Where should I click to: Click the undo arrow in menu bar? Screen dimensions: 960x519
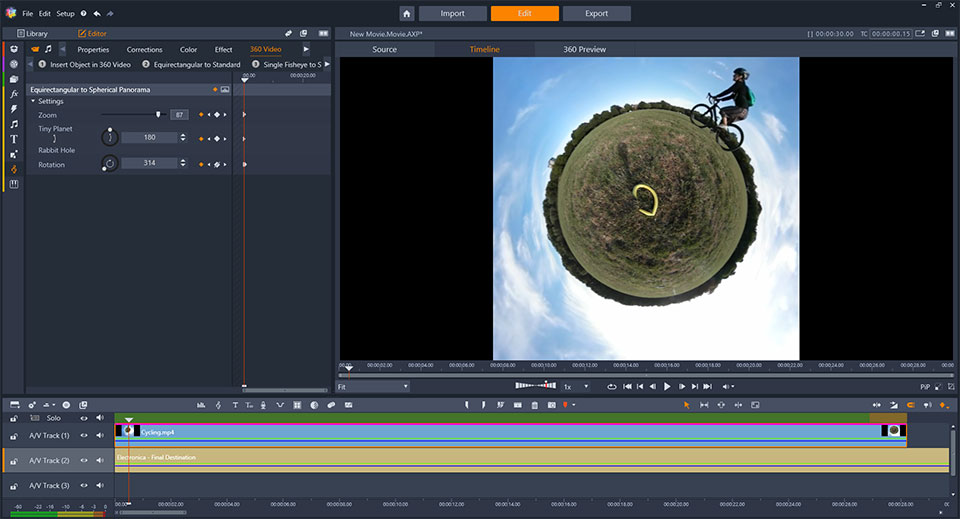[x=97, y=13]
